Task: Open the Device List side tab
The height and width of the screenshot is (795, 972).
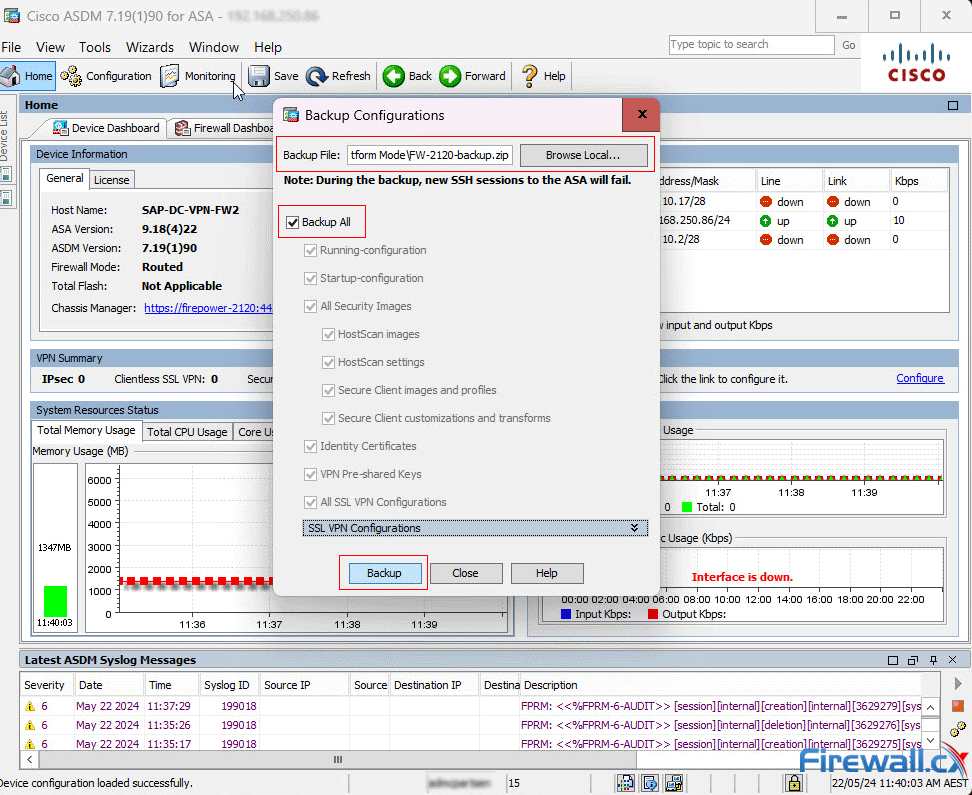Action: pos(5,138)
